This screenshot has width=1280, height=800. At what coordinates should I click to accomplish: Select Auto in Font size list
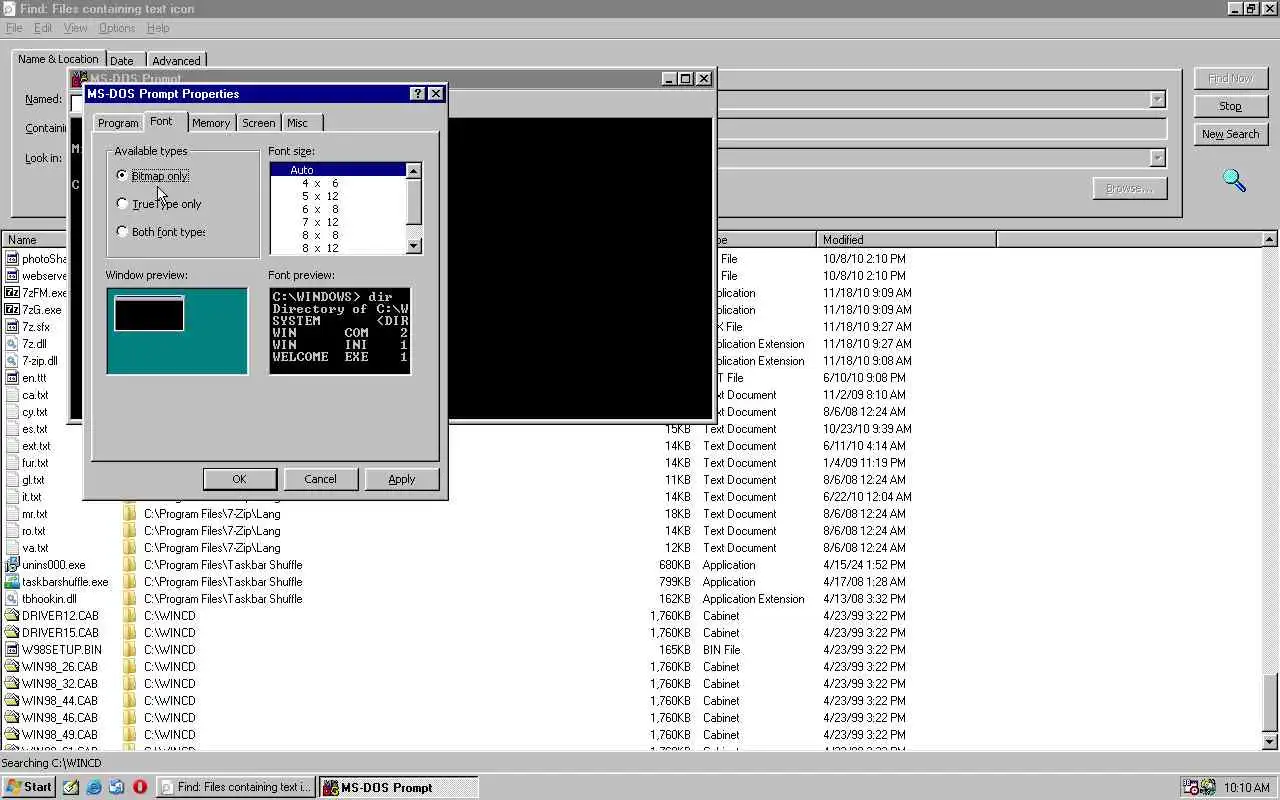338,170
